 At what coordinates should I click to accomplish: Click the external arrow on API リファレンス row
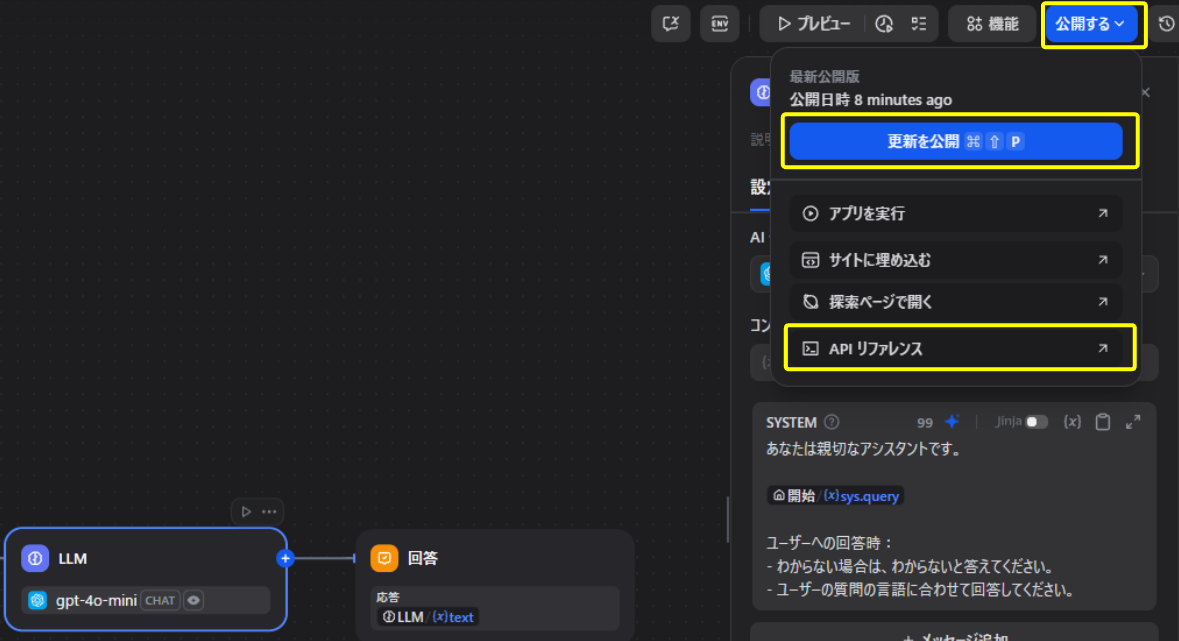coord(1103,348)
